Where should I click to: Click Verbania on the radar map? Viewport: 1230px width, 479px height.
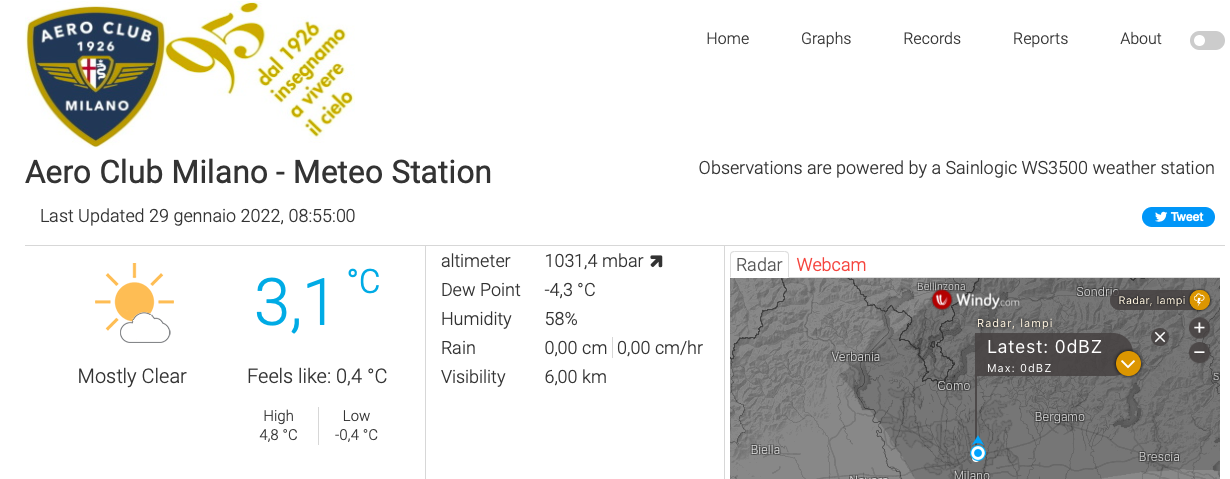click(x=856, y=356)
